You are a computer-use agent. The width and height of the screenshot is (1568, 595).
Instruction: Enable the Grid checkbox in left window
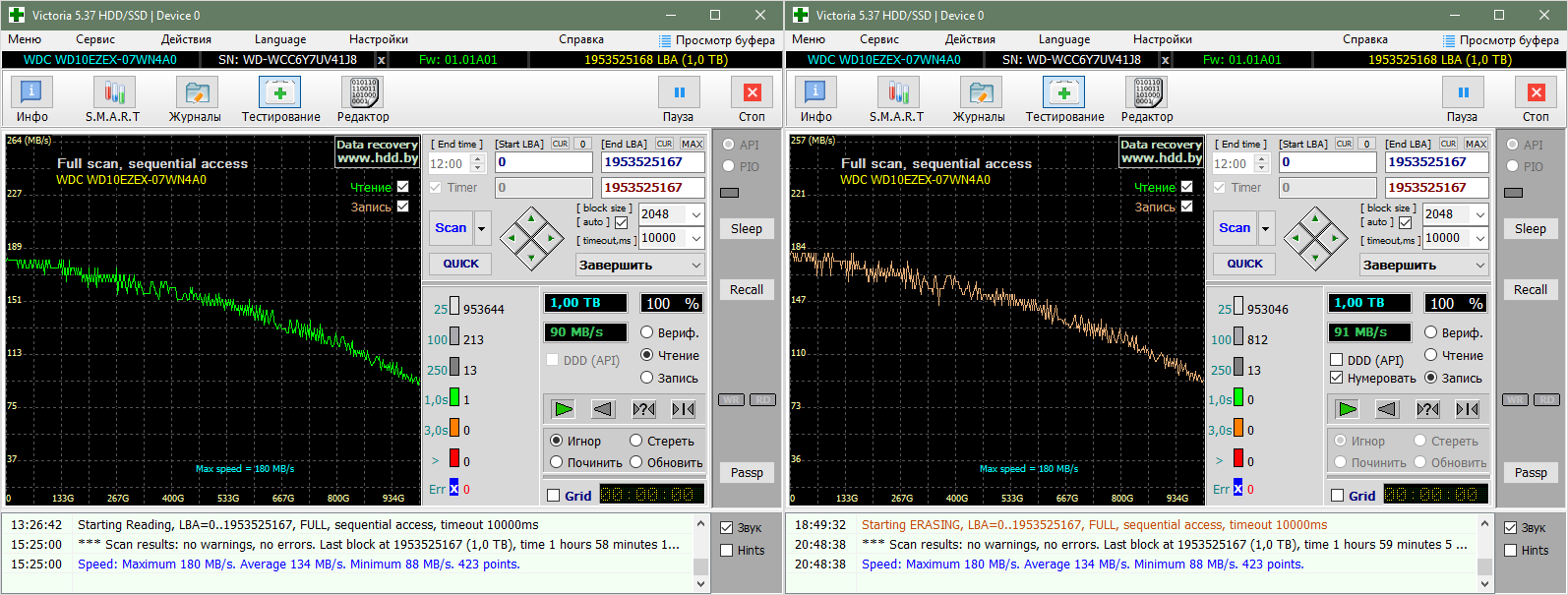click(x=554, y=496)
